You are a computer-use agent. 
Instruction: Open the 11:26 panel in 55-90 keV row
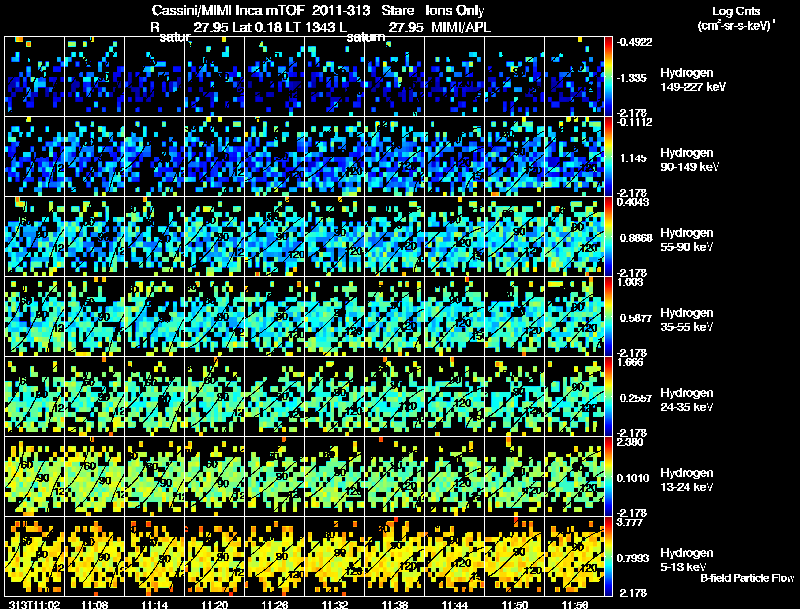pyautogui.click(x=274, y=236)
